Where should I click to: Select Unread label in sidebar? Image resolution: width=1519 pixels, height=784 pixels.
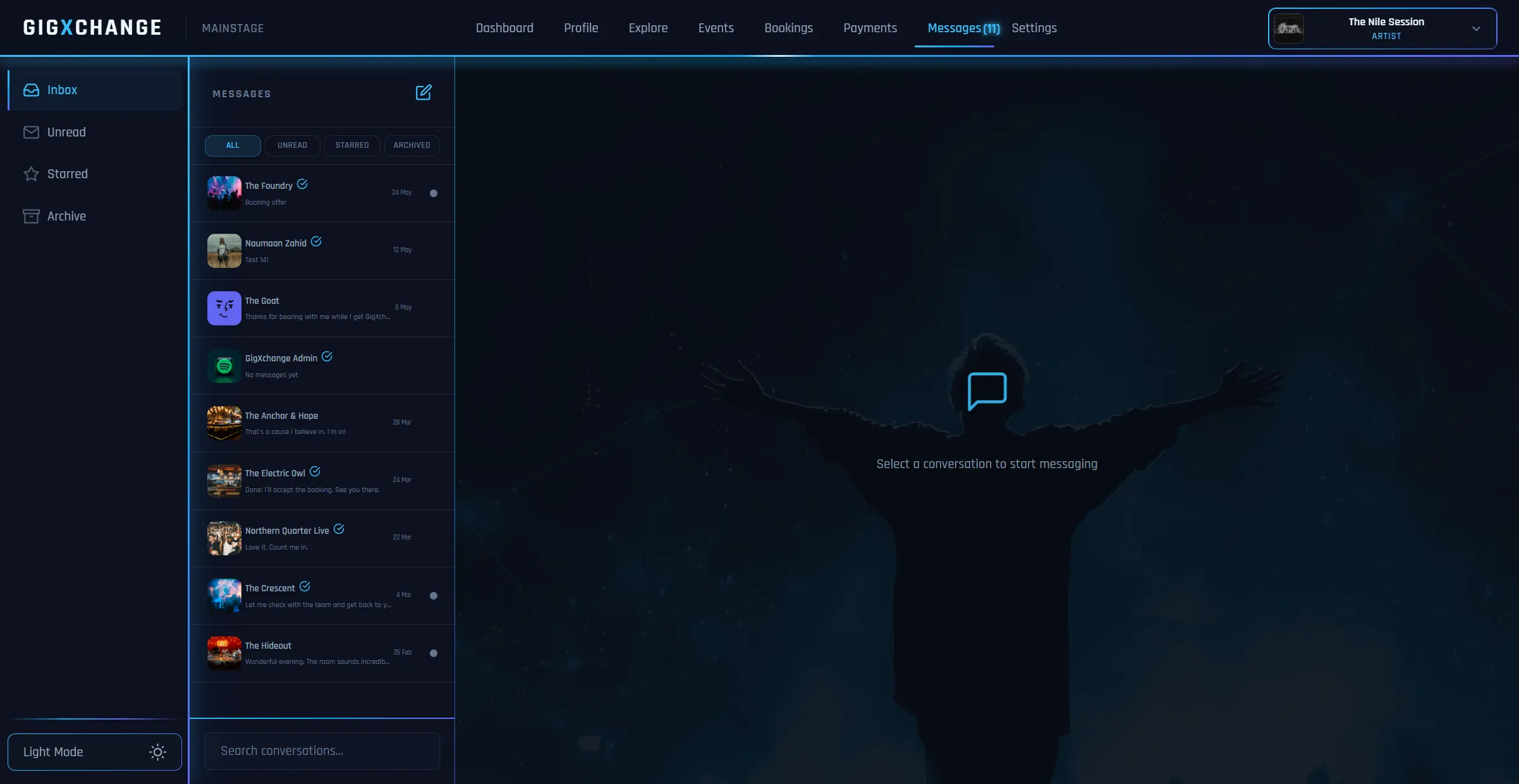(66, 132)
